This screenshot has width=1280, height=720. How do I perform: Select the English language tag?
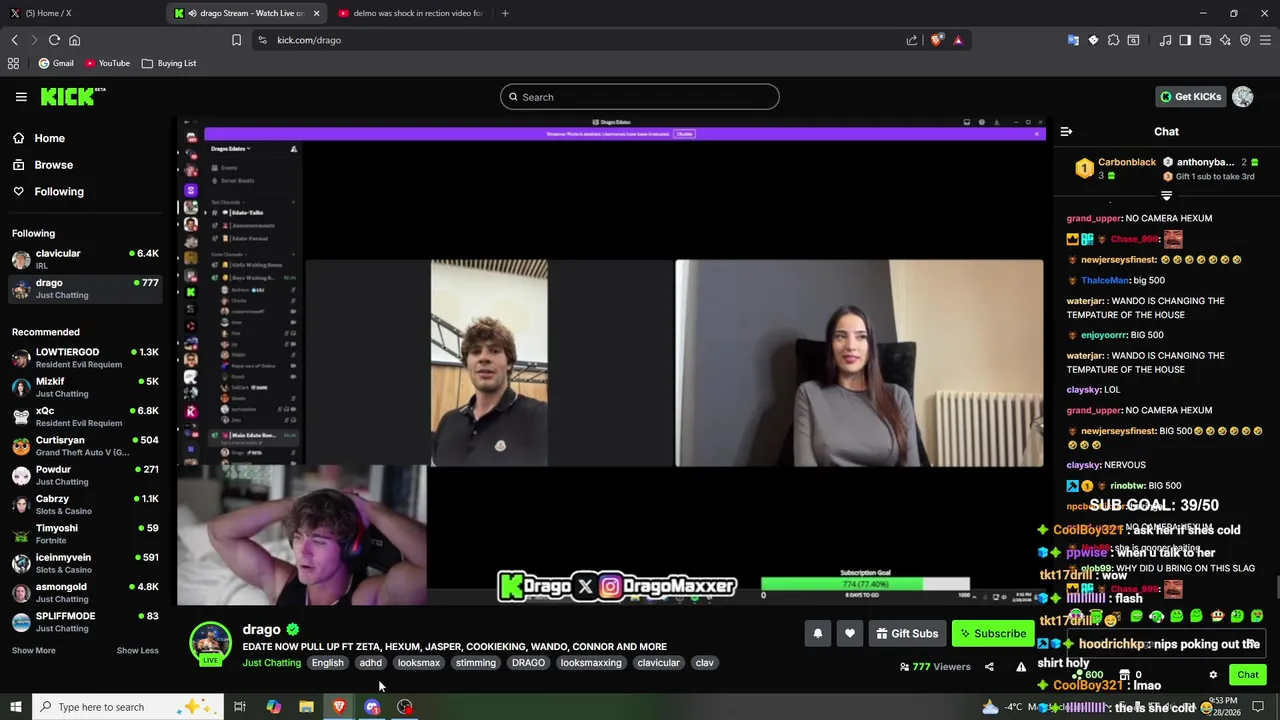tap(327, 663)
